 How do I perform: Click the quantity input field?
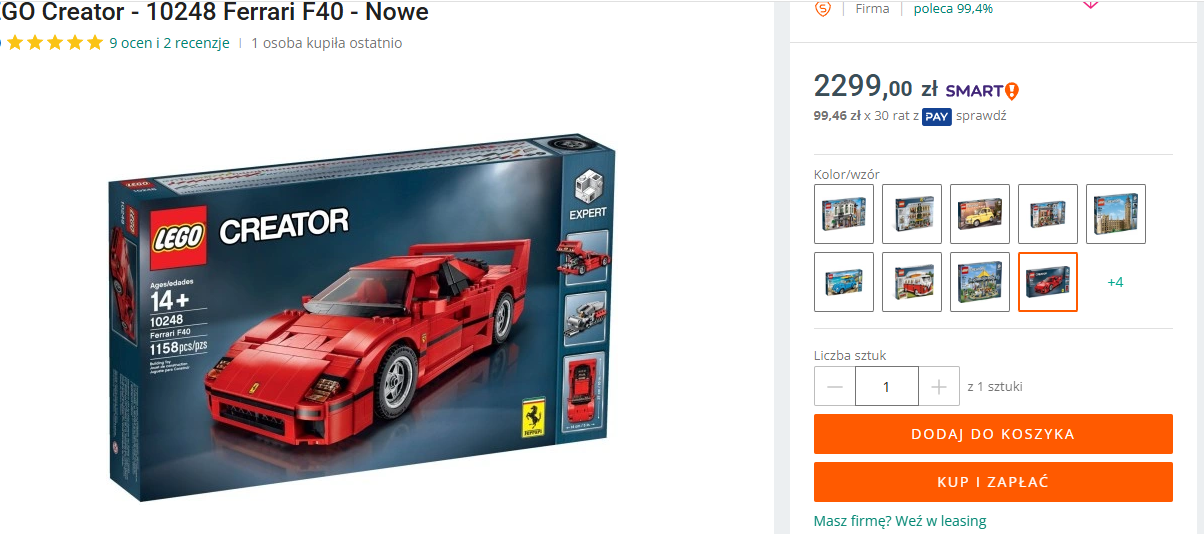[887, 386]
